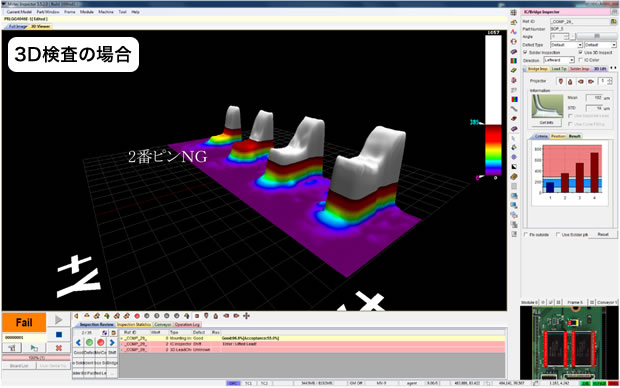Enable the Use Inspection Level checkbox

[570, 116]
